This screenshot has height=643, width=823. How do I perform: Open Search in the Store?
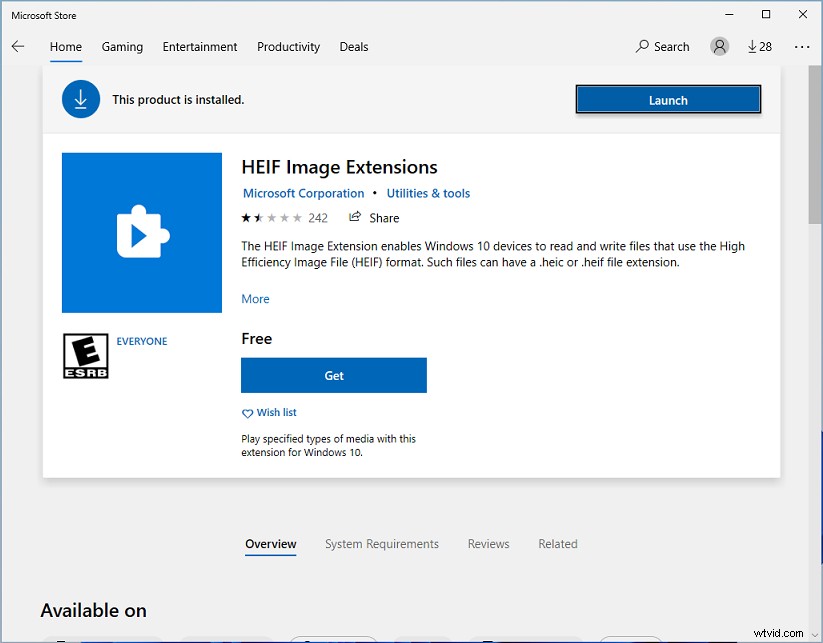click(662, 46)
